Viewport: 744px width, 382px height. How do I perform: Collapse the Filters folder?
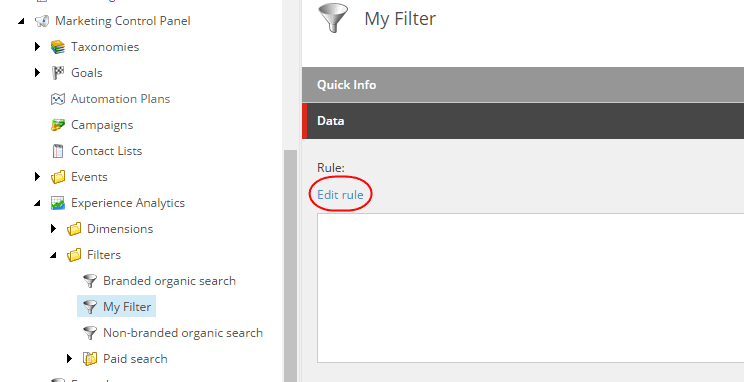pyautogui.click(x=54, y=255)
